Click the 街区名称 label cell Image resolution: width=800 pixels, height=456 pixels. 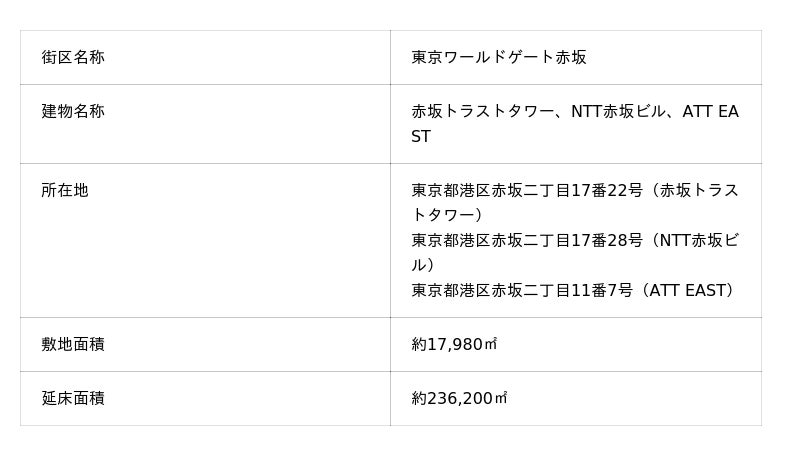73,58
